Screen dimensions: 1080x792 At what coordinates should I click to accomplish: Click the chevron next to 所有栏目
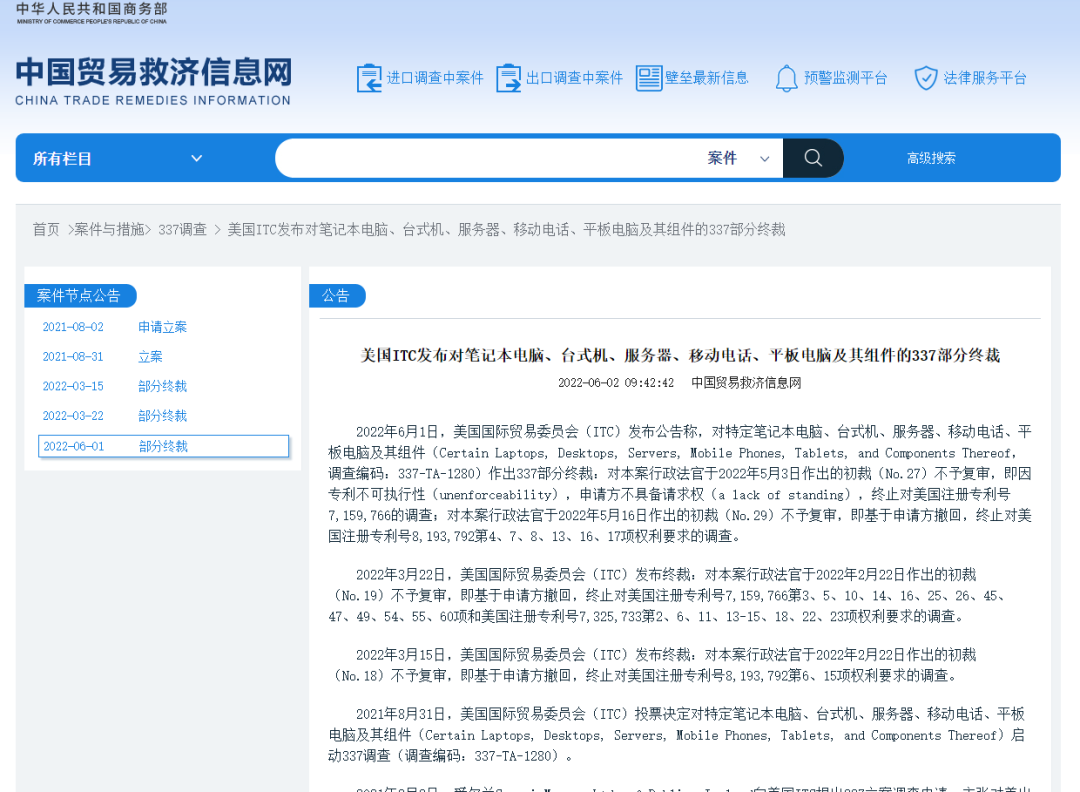point(196,158)
